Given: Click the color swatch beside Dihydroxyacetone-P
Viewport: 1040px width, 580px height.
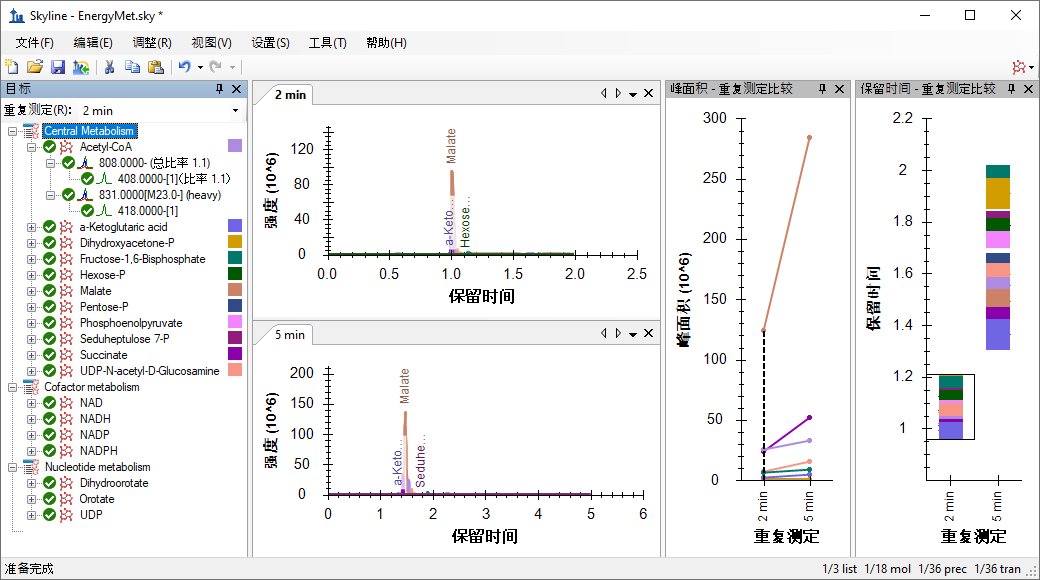Looking at the screenshot, I should point(235,242).
